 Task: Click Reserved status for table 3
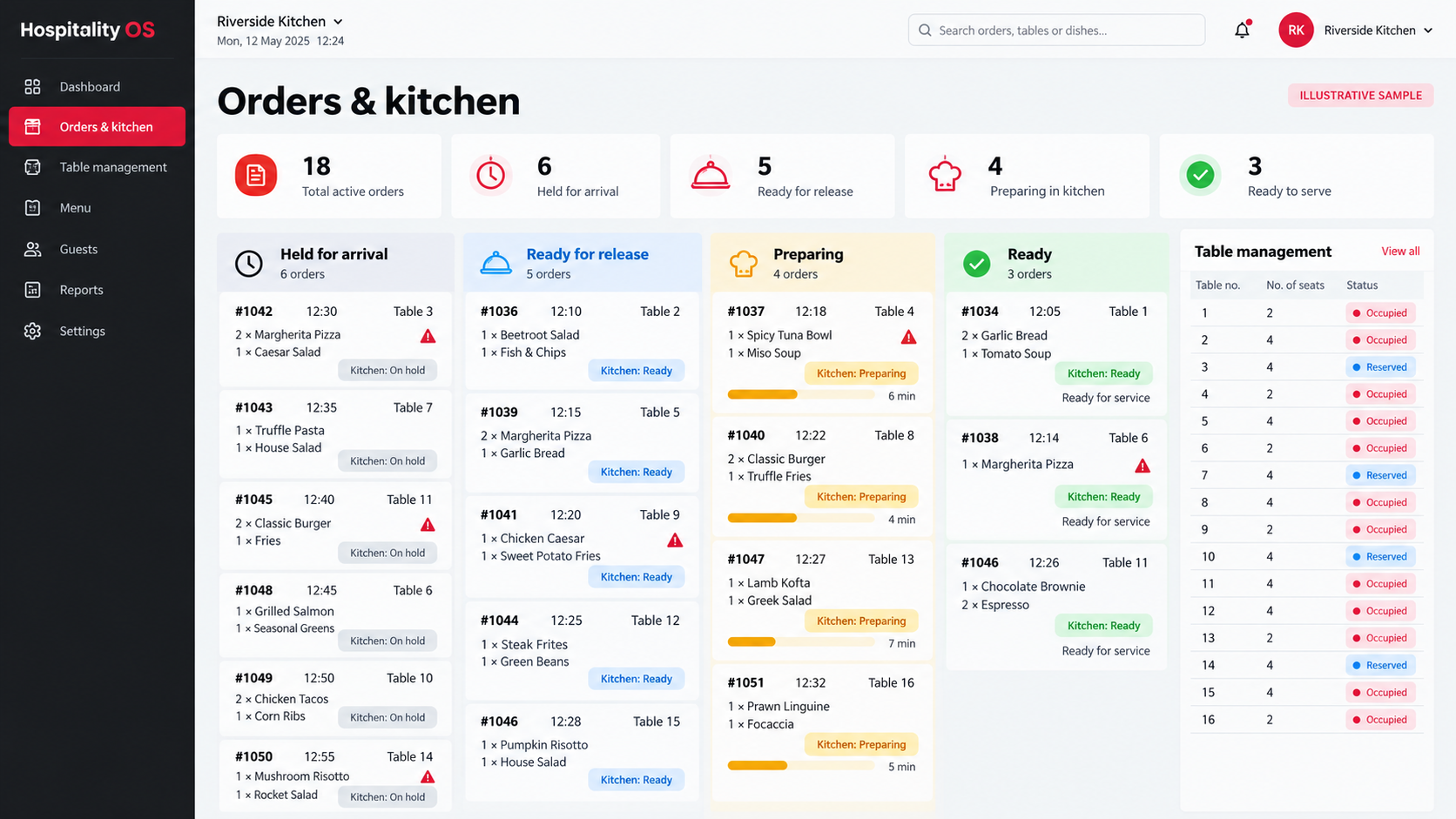[1380, 367]
